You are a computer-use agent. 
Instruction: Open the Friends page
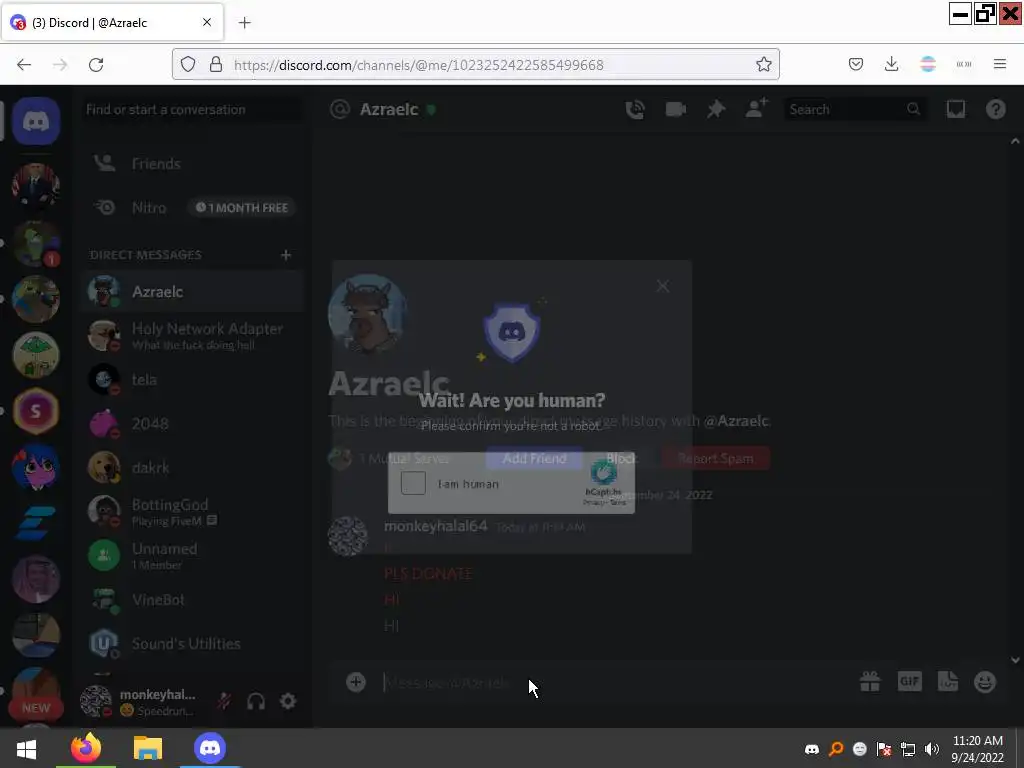[x=194, y=163]
